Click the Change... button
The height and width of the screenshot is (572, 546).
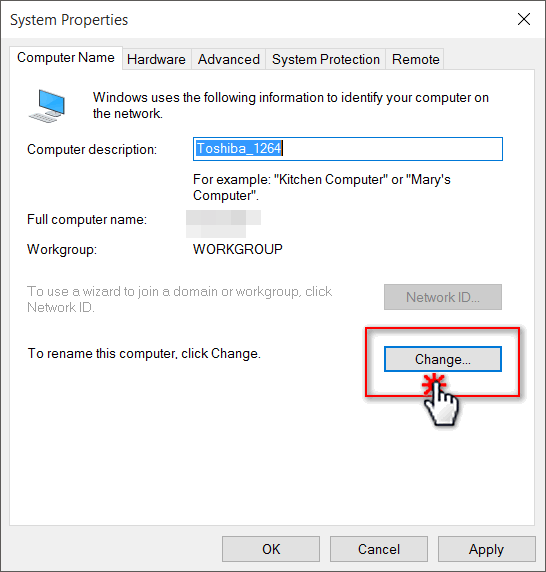point(443,359)
